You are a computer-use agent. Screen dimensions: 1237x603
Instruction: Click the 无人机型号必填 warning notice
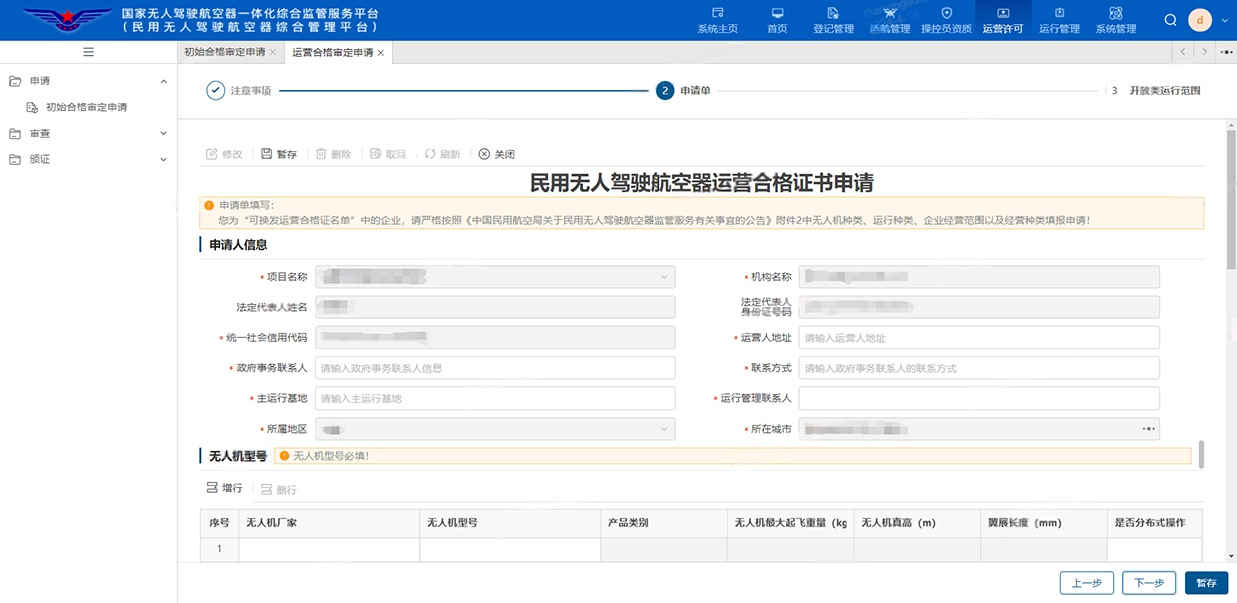(733, 456)
